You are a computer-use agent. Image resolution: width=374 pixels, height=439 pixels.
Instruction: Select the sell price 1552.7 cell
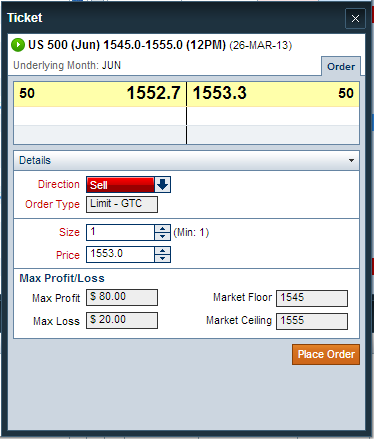(x=153, y=93)
